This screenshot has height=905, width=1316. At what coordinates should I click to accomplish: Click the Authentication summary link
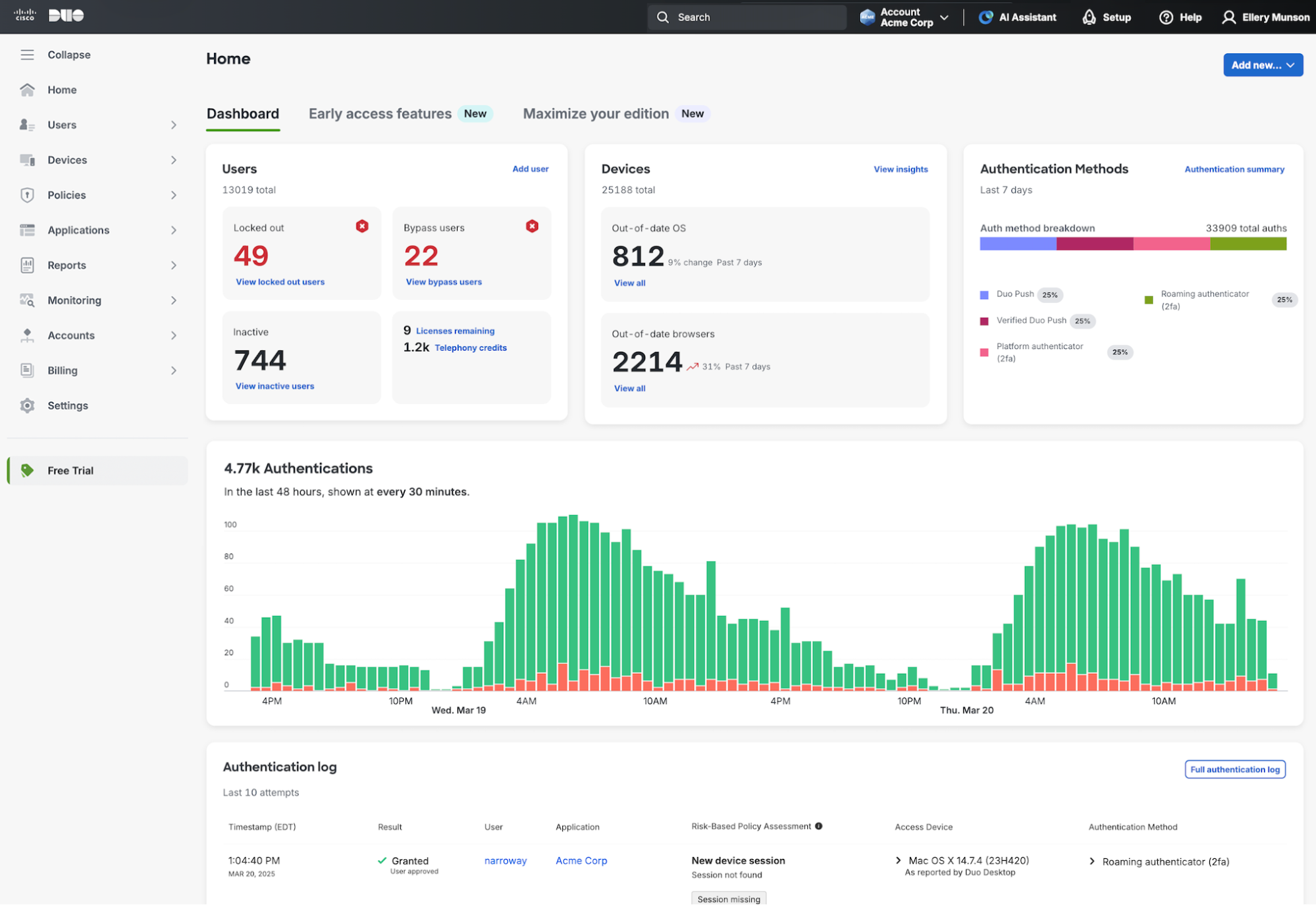point(1234,169)
